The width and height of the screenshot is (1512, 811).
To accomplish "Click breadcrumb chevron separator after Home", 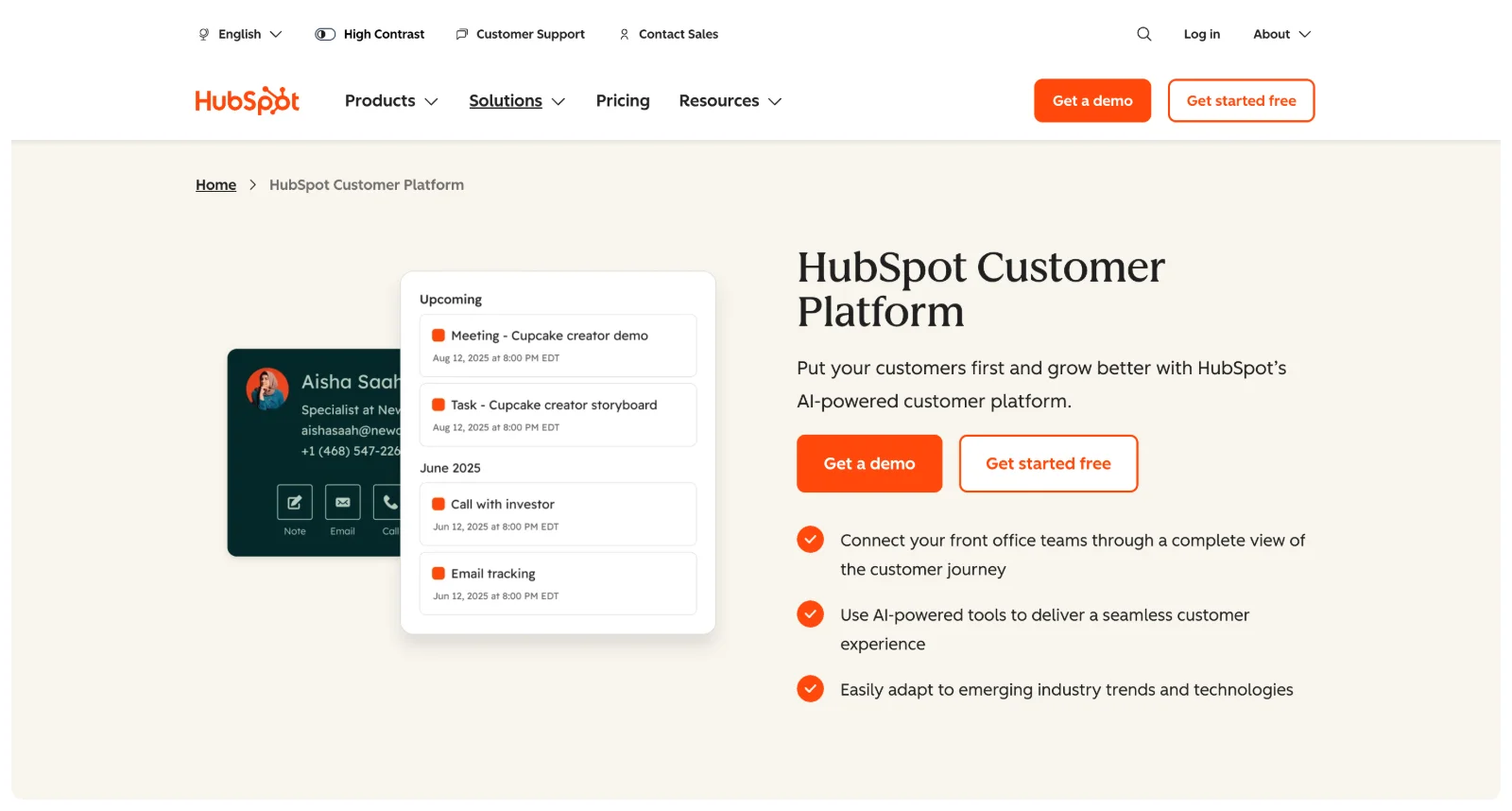I will point(252,184).
